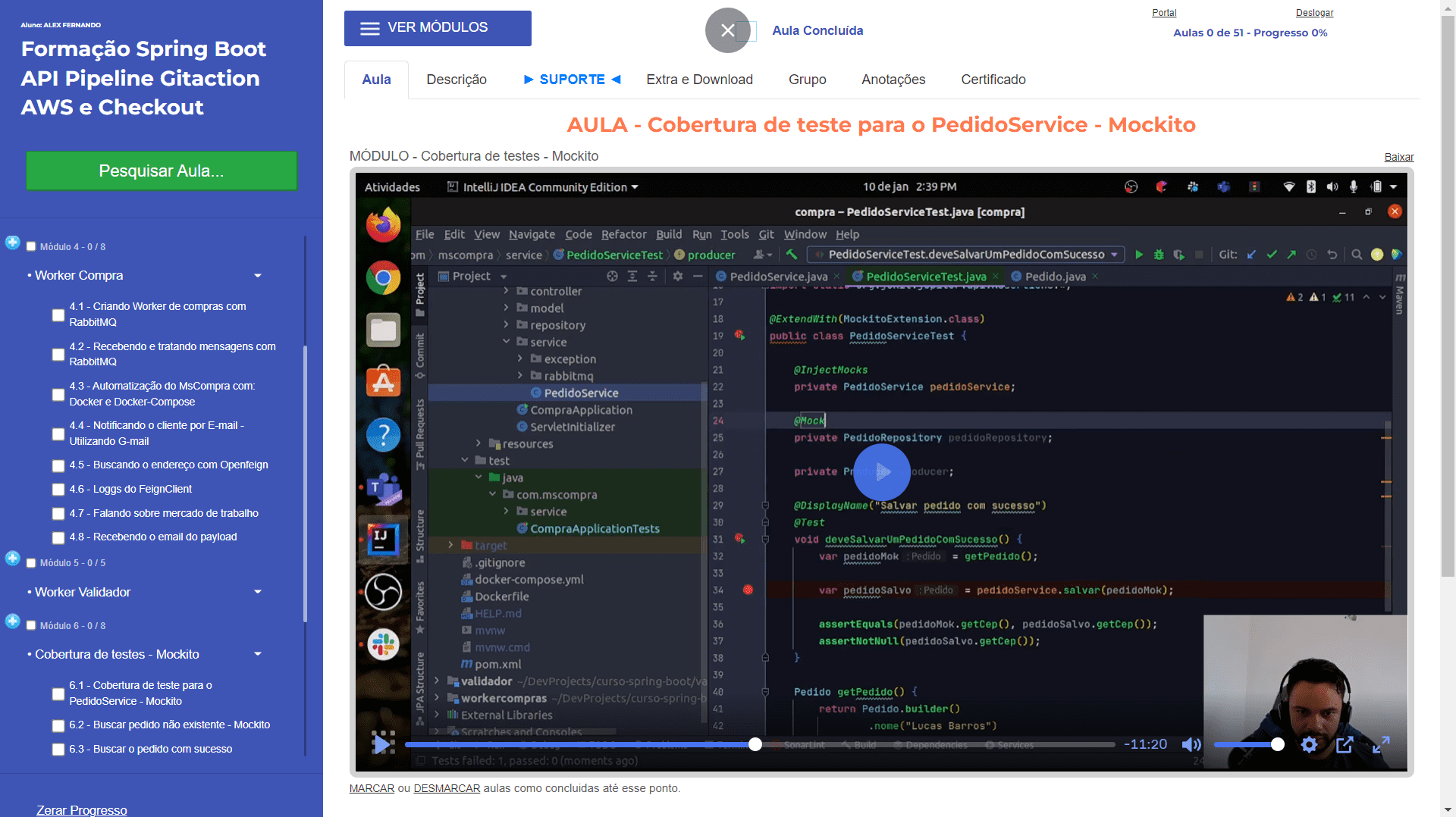Click the Ubuntu Software icon in the video's dock
1456x817 pixels.
(384, 382)
